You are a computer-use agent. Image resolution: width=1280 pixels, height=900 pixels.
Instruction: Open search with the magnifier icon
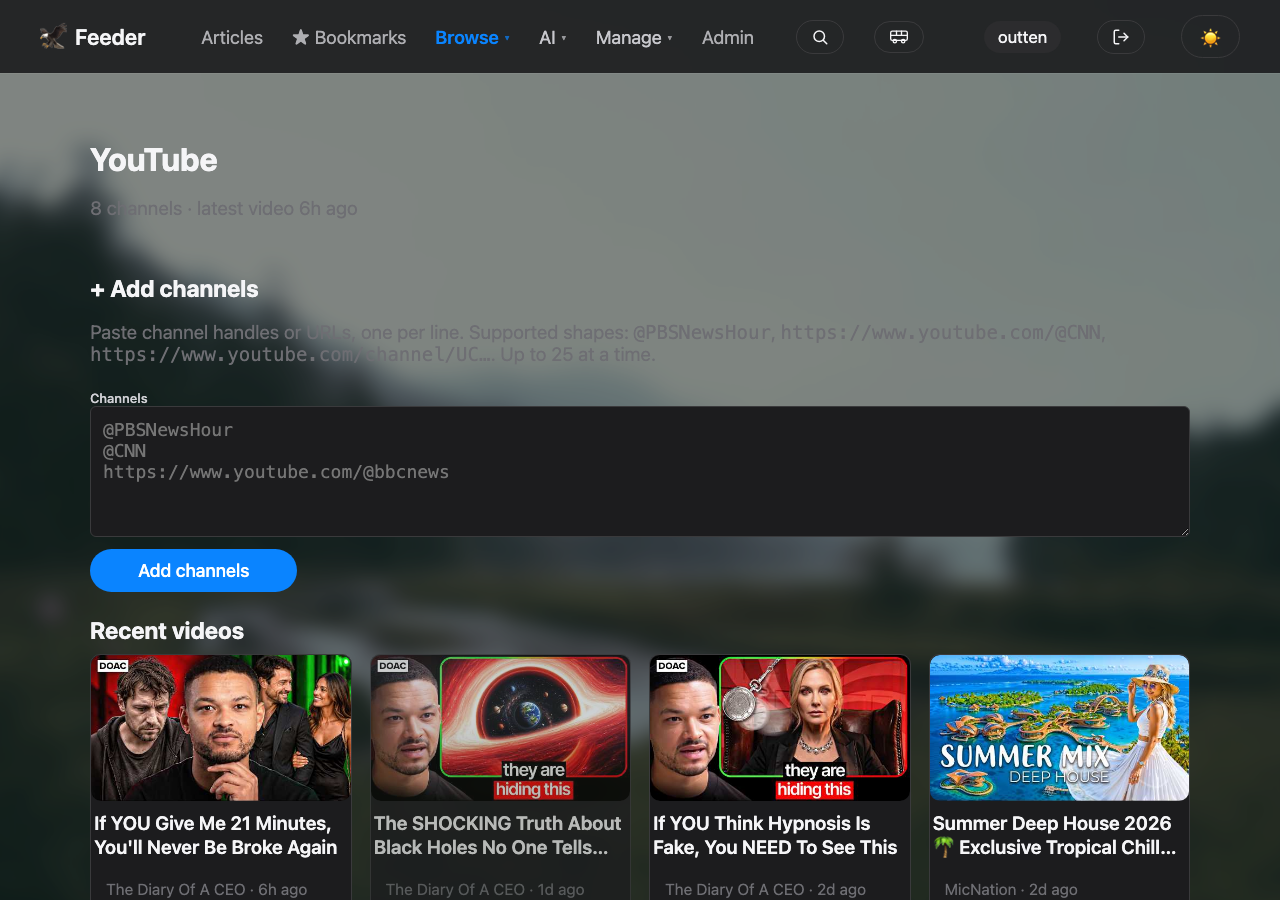click(x=820, y=37)
